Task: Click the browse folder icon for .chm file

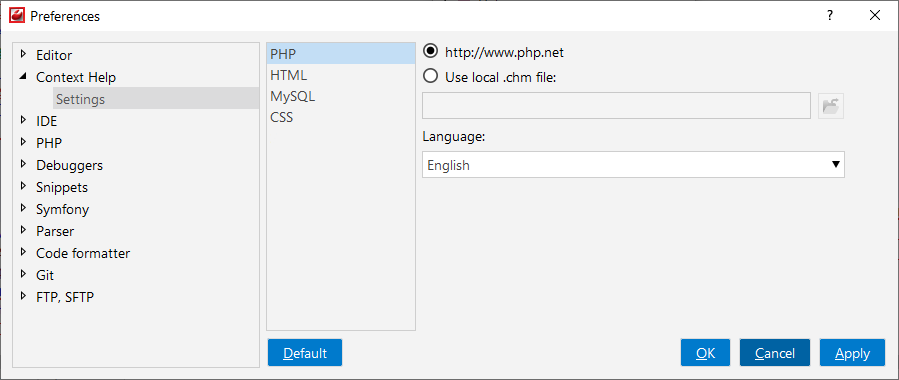Action: (x=831, y=106)
